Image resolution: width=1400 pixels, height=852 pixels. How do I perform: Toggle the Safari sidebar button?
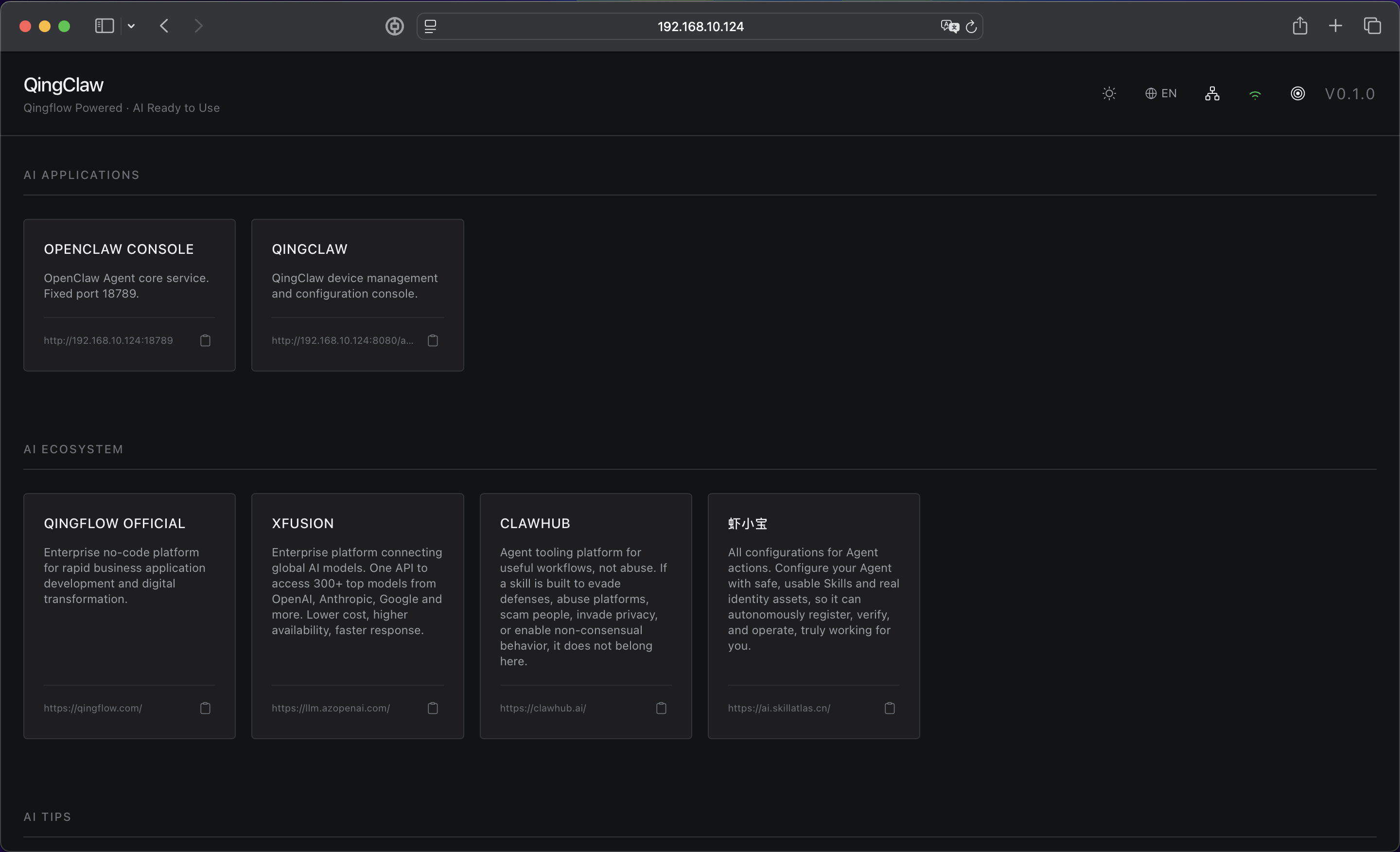105,26
